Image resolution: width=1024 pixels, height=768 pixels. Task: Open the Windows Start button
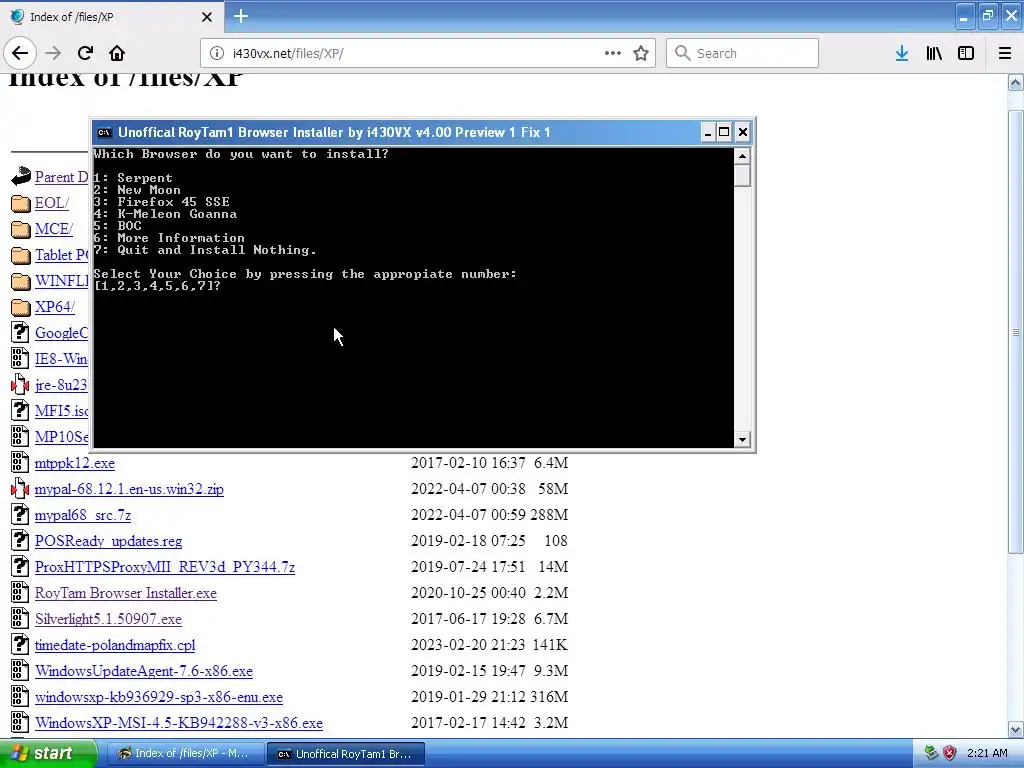point(47,754)
